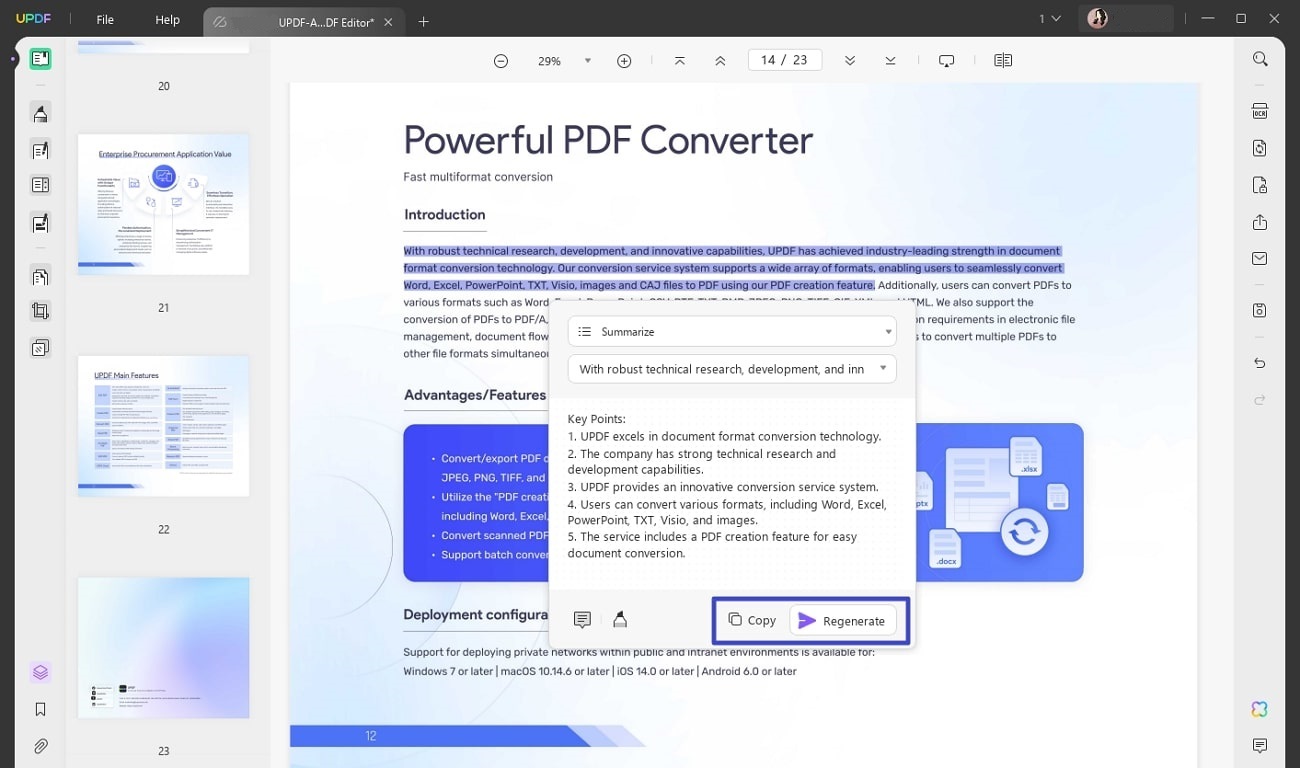The width and height of the screenshot is (1300, 768).
Task: Open the Organize Pages tool
Action: (x=40, y=276)
